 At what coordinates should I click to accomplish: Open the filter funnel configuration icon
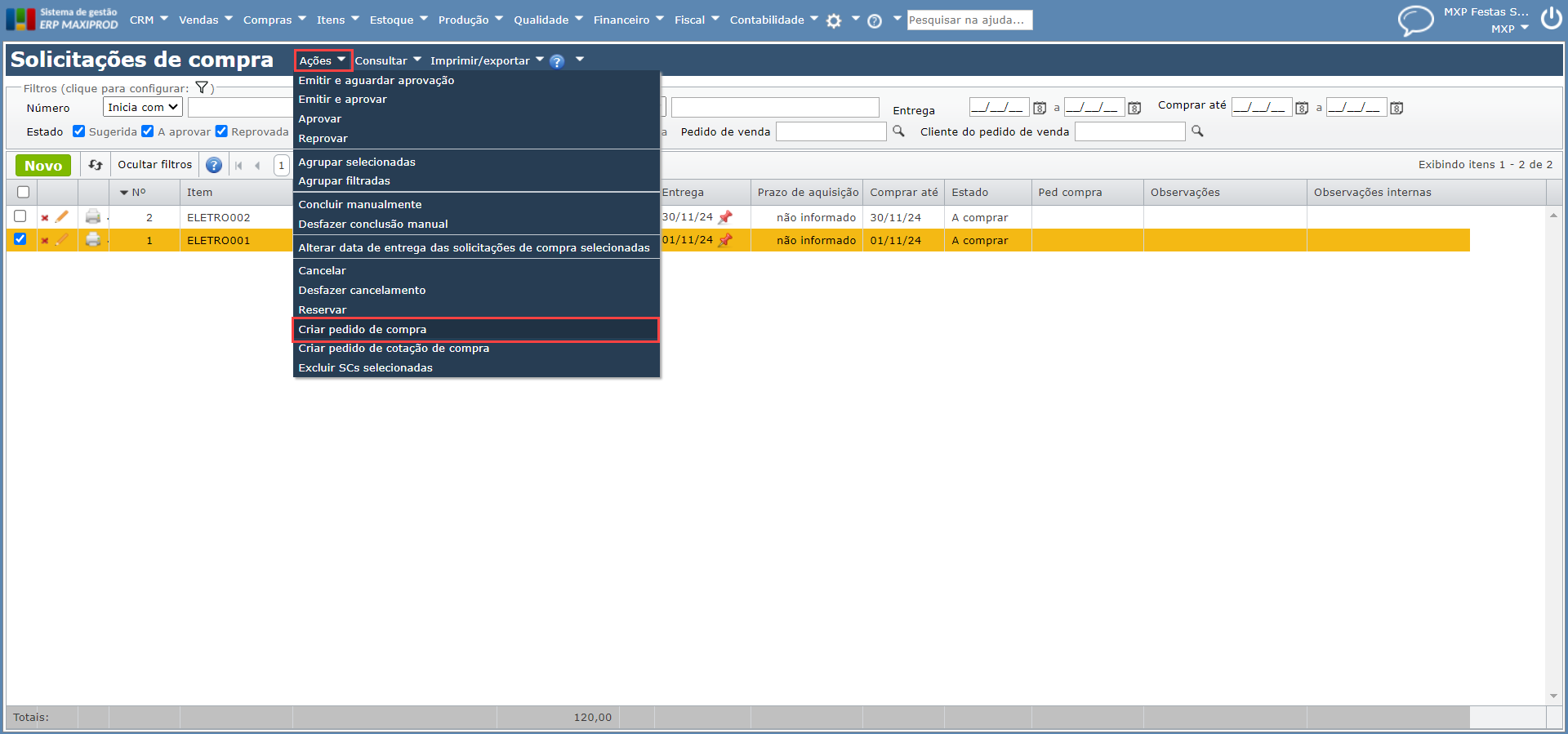(x=202, y=88)
